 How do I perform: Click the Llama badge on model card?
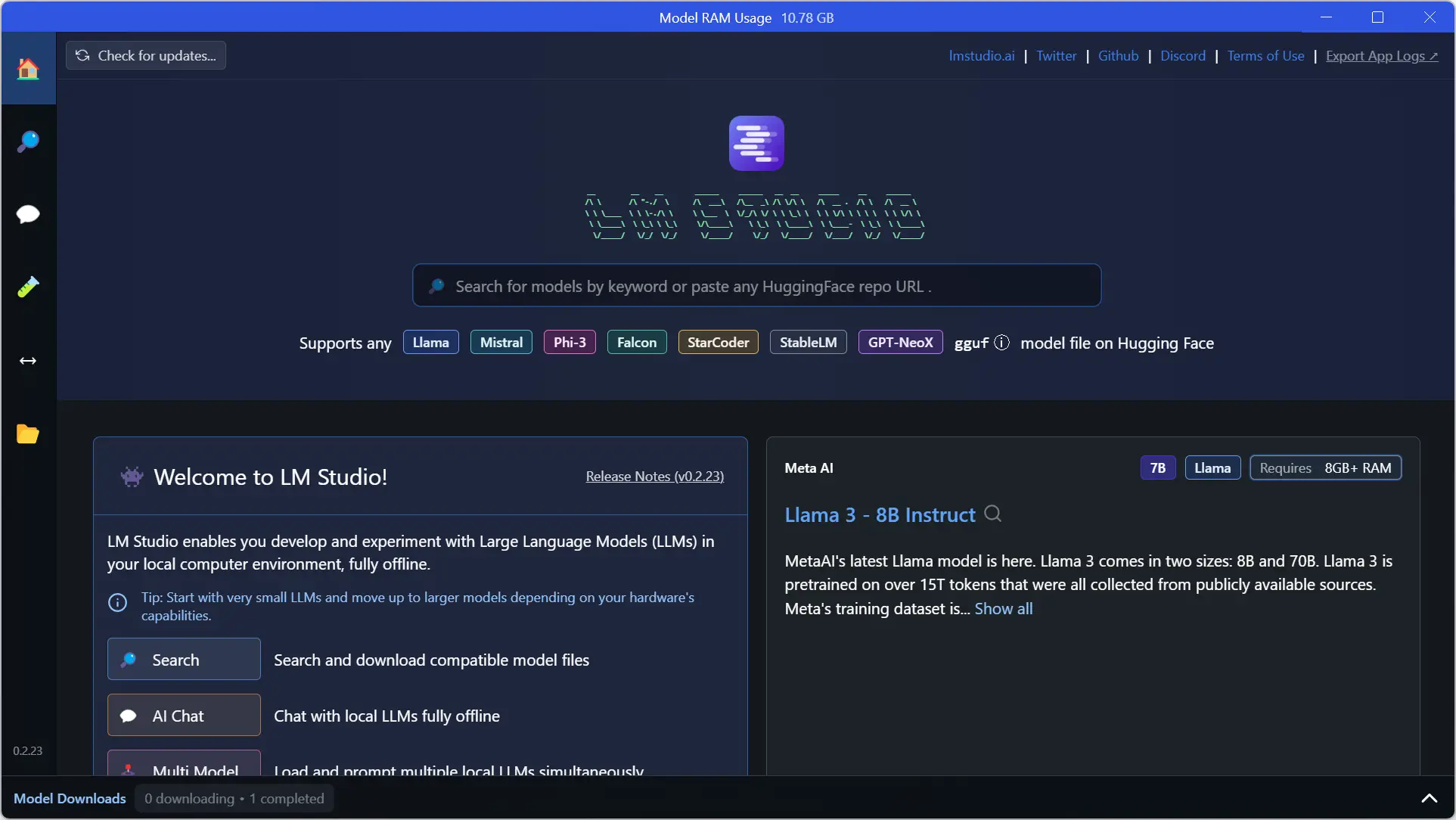pos(1212,467)
